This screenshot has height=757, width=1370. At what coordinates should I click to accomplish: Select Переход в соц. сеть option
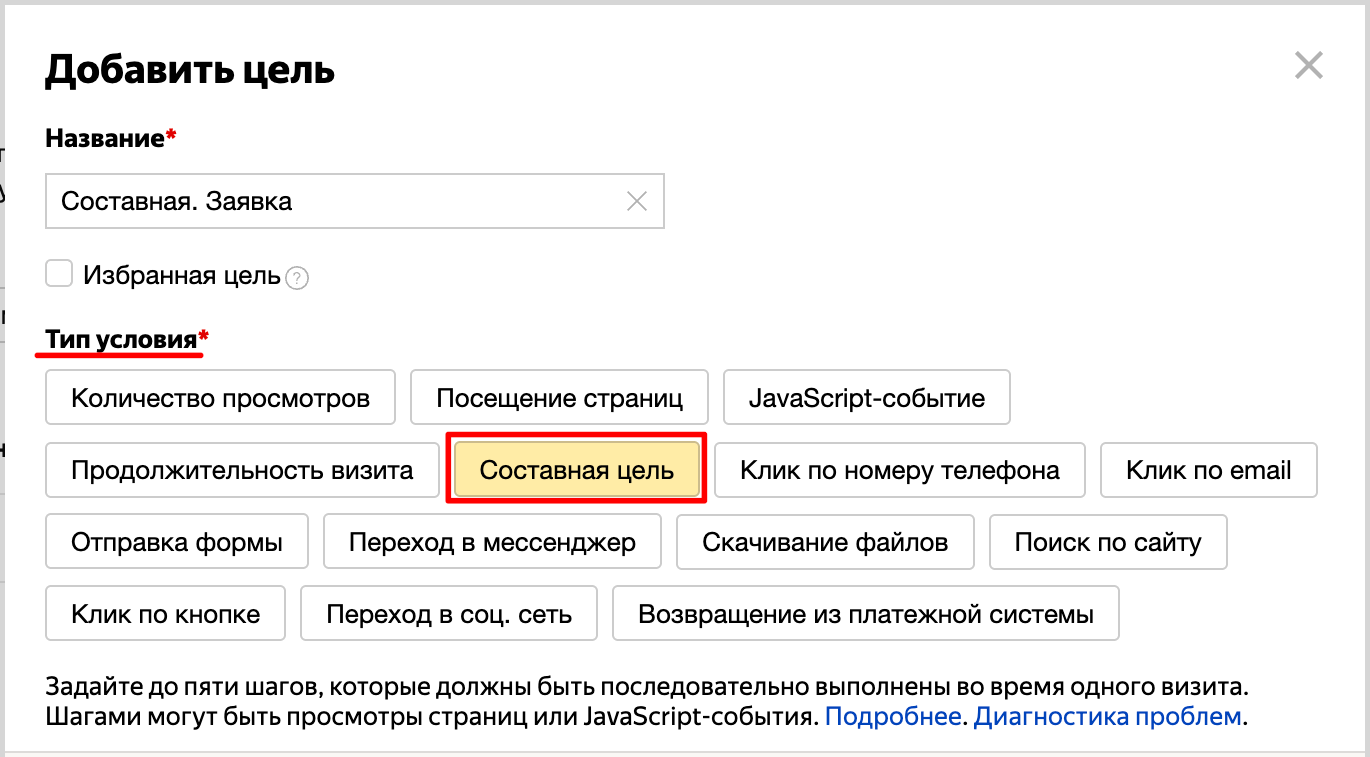point(449,613)
